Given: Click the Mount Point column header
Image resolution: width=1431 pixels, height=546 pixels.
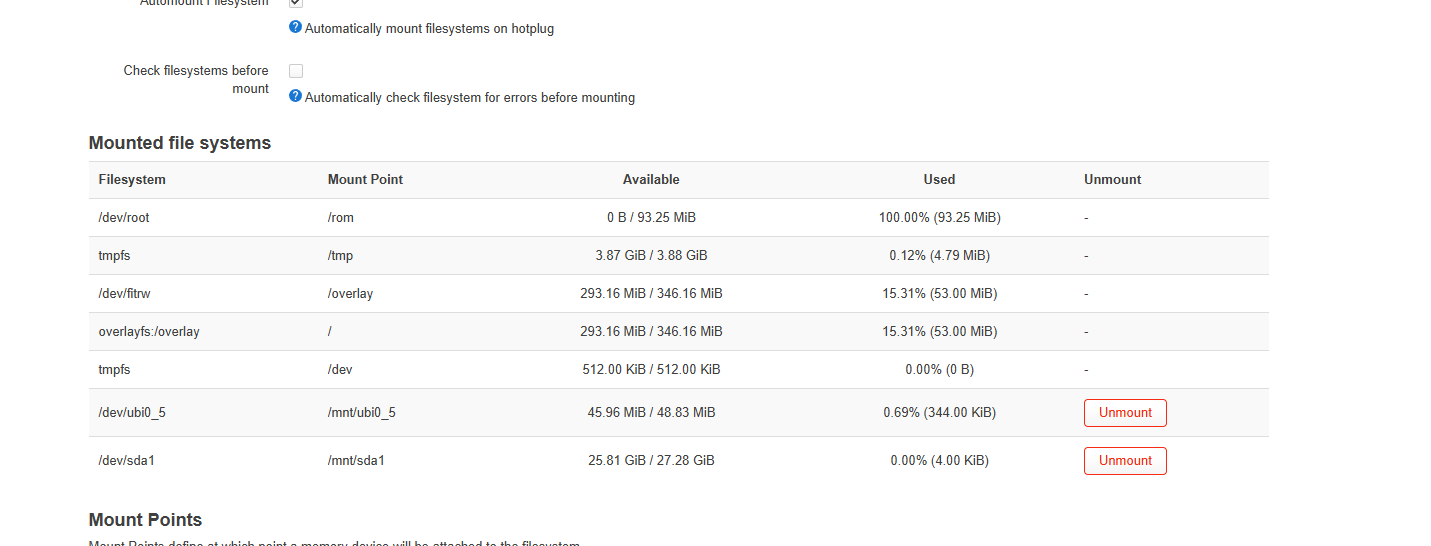Looking at the screenshot, I should [x=365, y=180].
